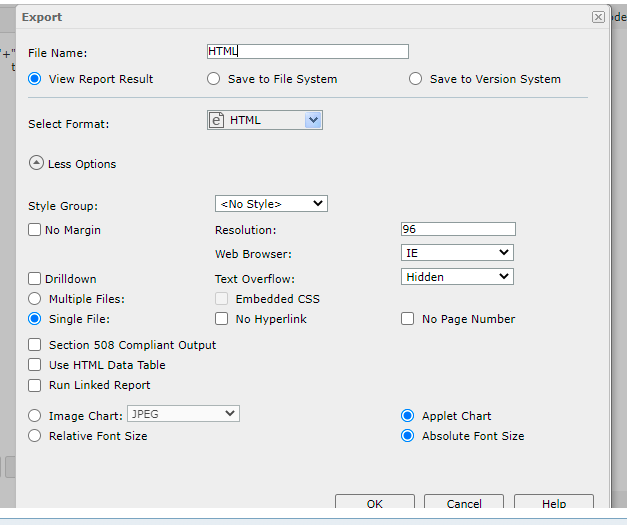
Task: Enable Section 508 Compliant Output
Action: tap(34, 345)
